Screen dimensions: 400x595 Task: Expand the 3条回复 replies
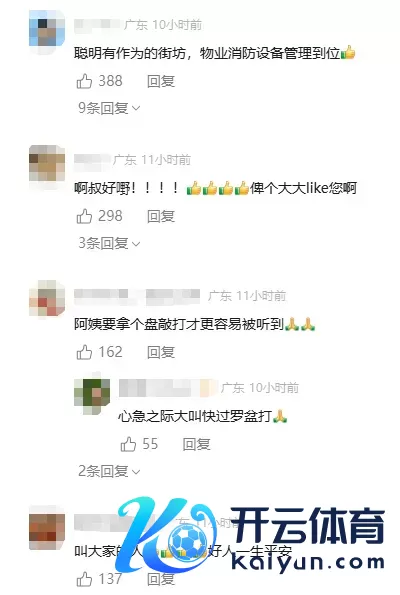coord(109,243)
